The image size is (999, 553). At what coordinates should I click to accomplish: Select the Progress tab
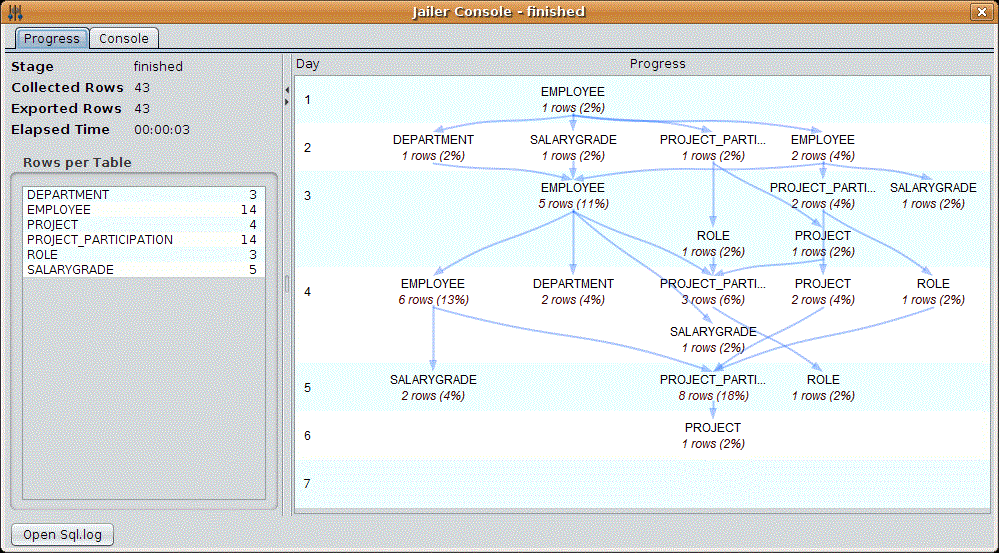point(52,39)
